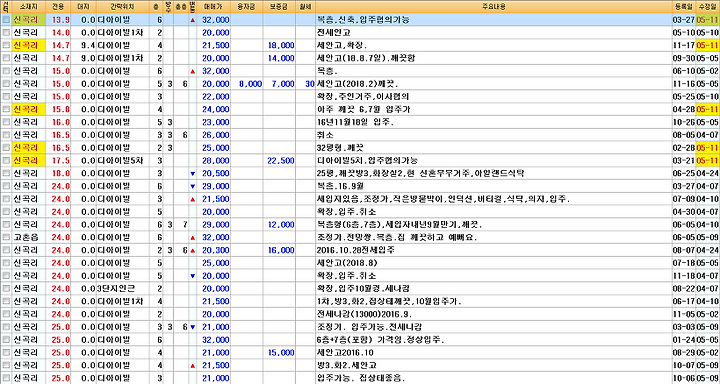The width and height of the screenshot is (720, 384).
Task: Click the red up-arrow in the 고촌읍 row
Action: tap(192, 237)
